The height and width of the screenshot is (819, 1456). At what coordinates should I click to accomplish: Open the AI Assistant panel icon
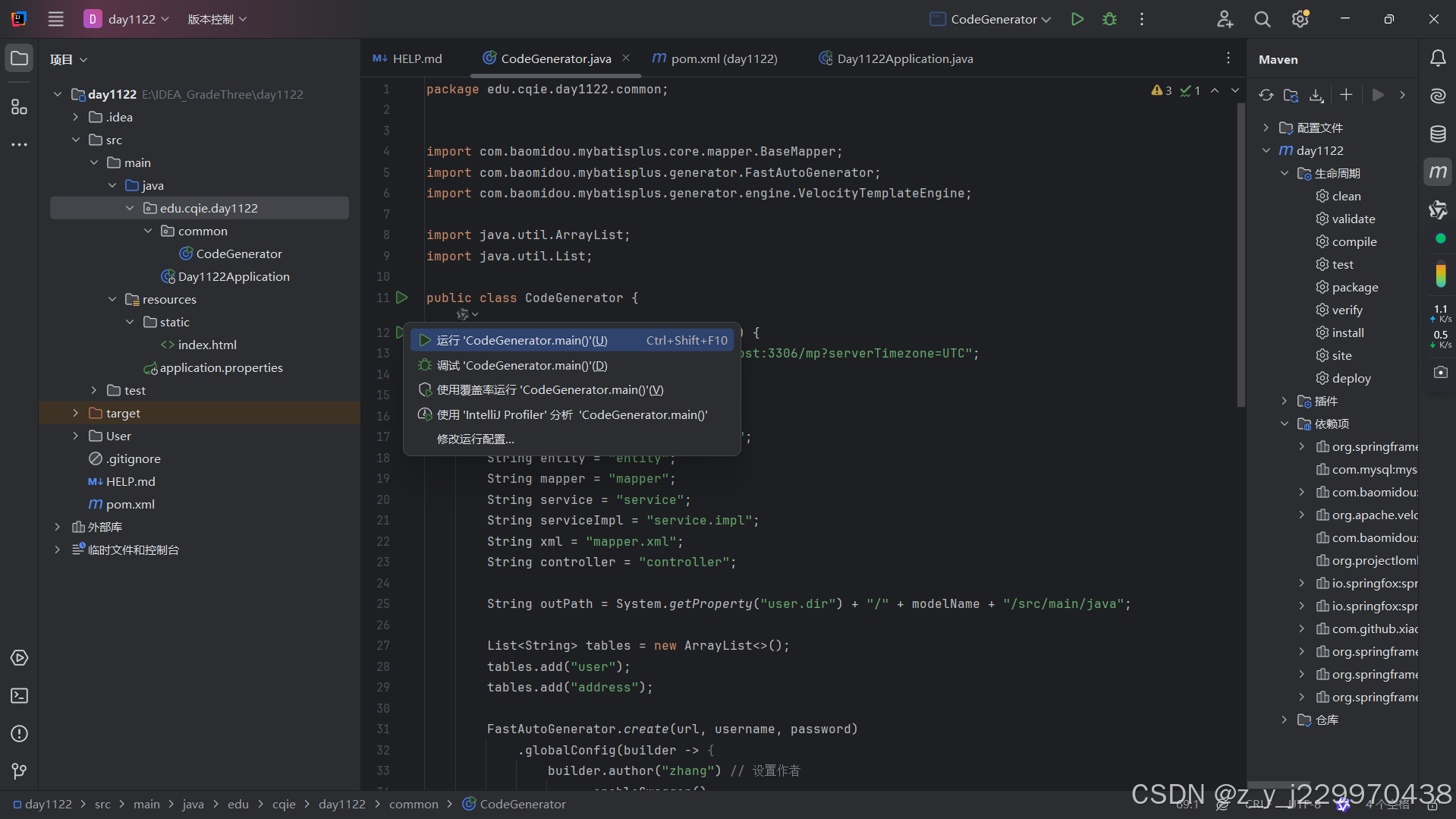1437,96
